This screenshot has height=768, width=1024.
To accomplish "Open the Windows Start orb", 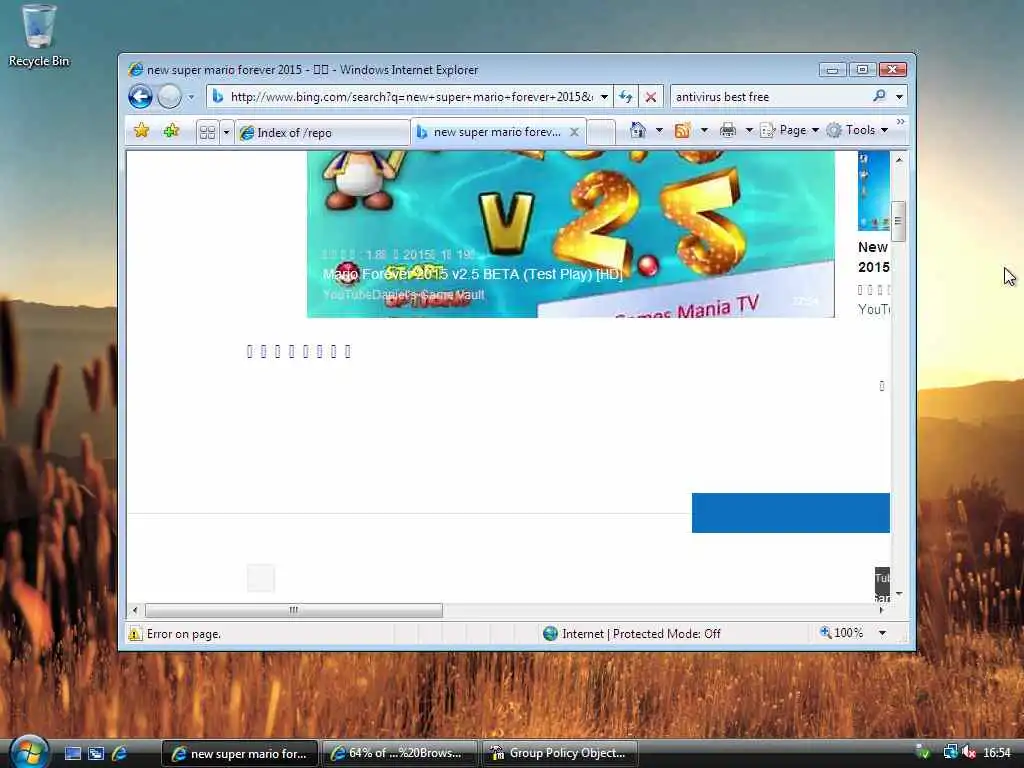I will point(29,752).
